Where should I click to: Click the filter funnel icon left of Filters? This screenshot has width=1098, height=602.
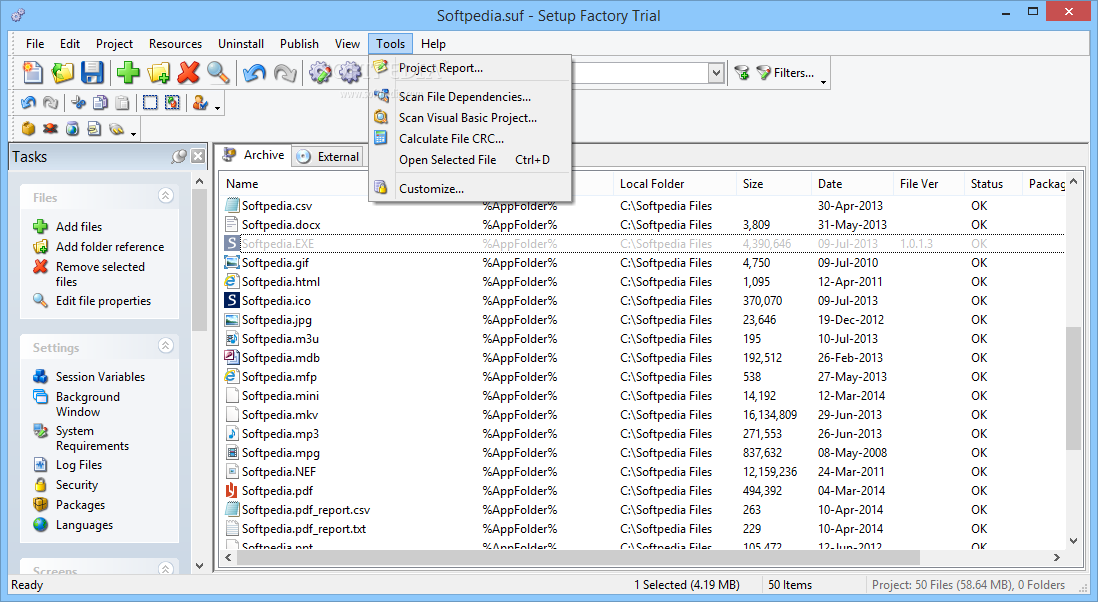(x=742, y=73)
